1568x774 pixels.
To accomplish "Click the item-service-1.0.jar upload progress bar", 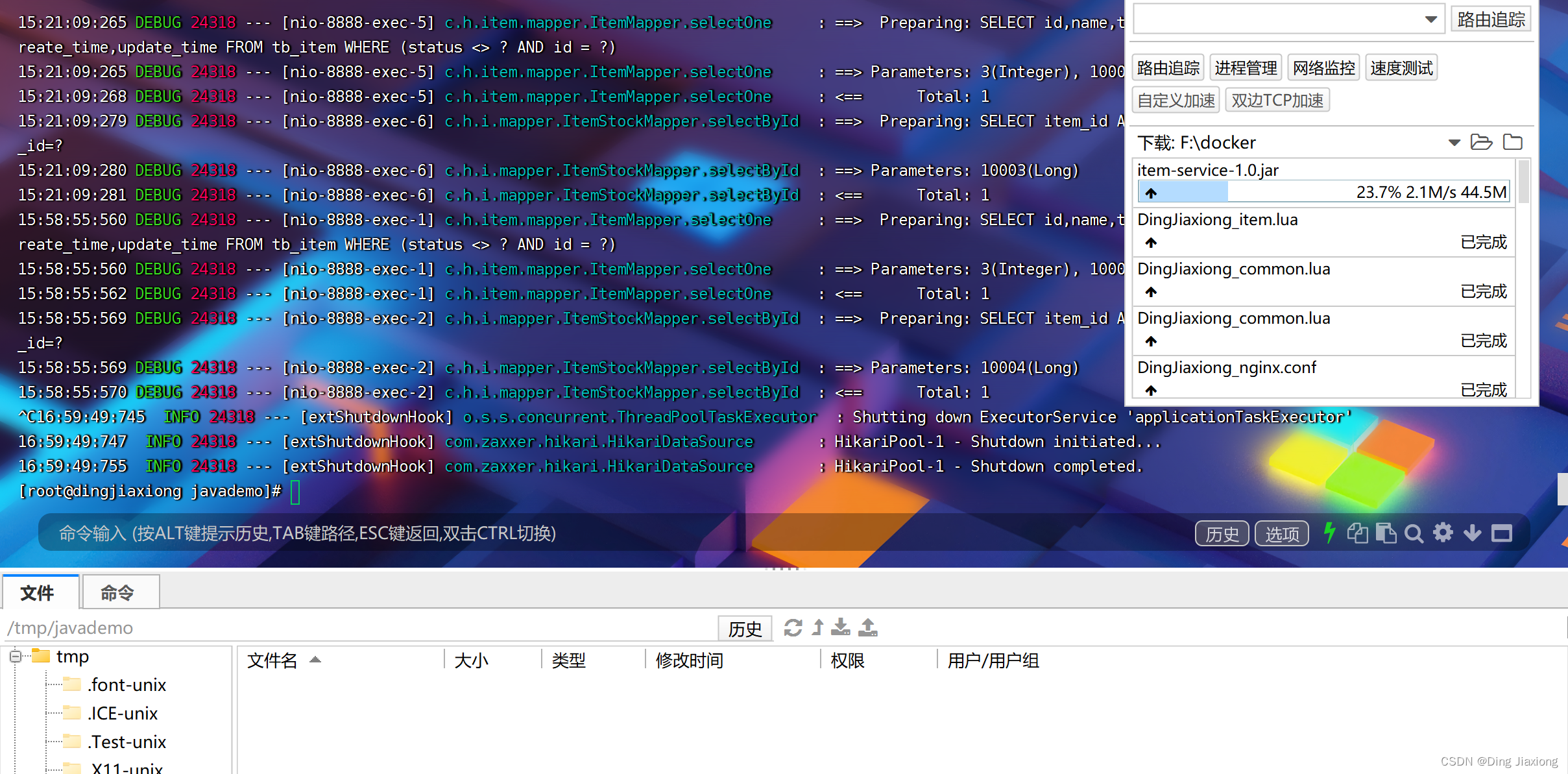I will tap(1322, 193).
